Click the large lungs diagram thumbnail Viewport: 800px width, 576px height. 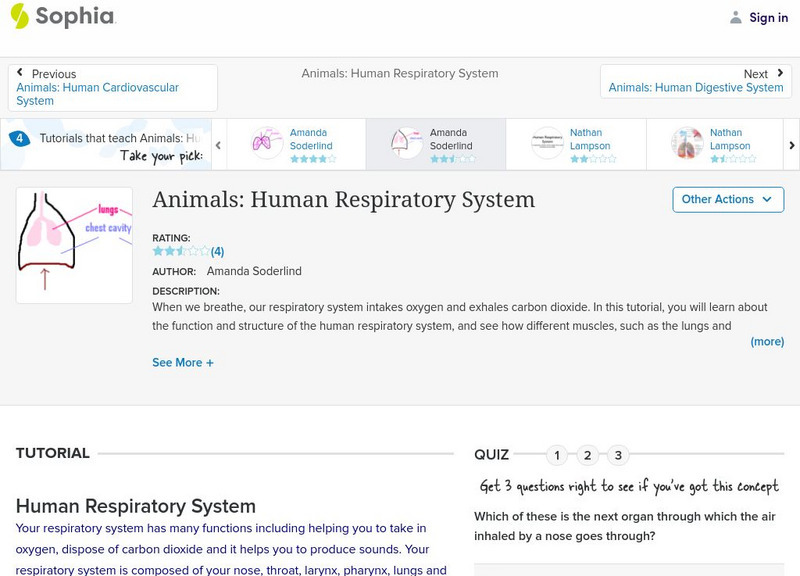click(74, 245)
